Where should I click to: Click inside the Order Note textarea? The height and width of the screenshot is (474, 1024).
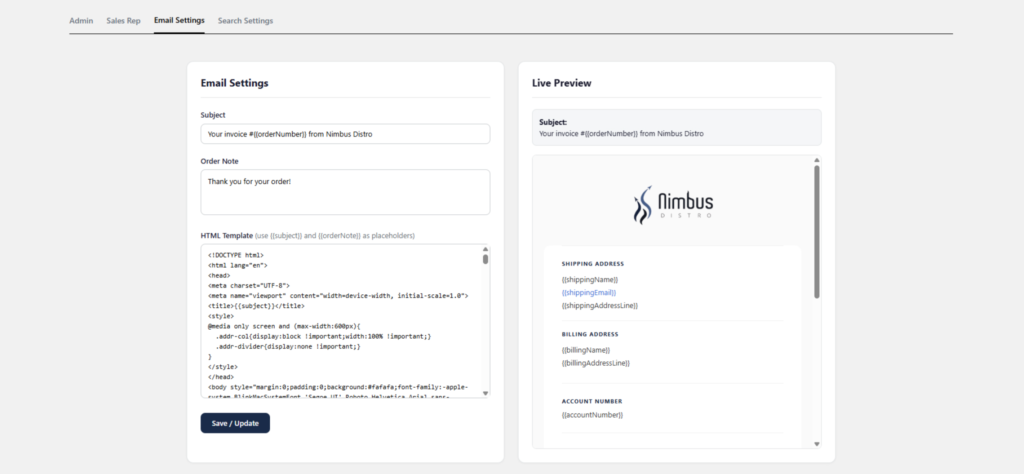pos(345,192)
